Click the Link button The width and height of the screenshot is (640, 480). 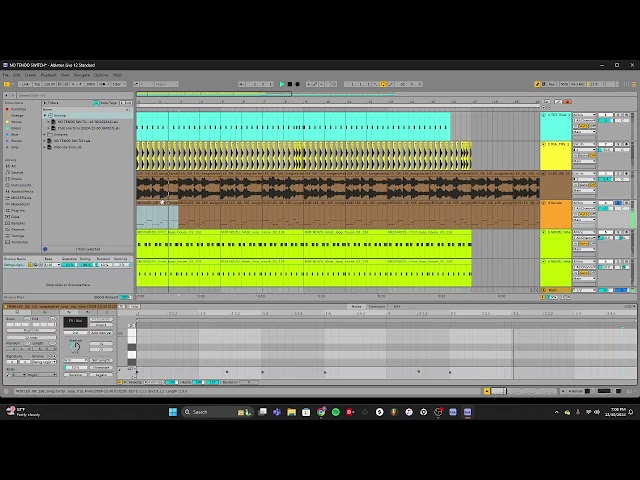click(x=25, y=84)
